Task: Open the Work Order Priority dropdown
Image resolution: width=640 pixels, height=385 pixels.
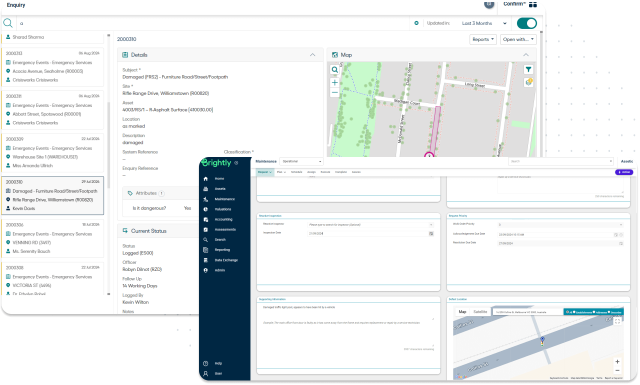Action: 560,225
